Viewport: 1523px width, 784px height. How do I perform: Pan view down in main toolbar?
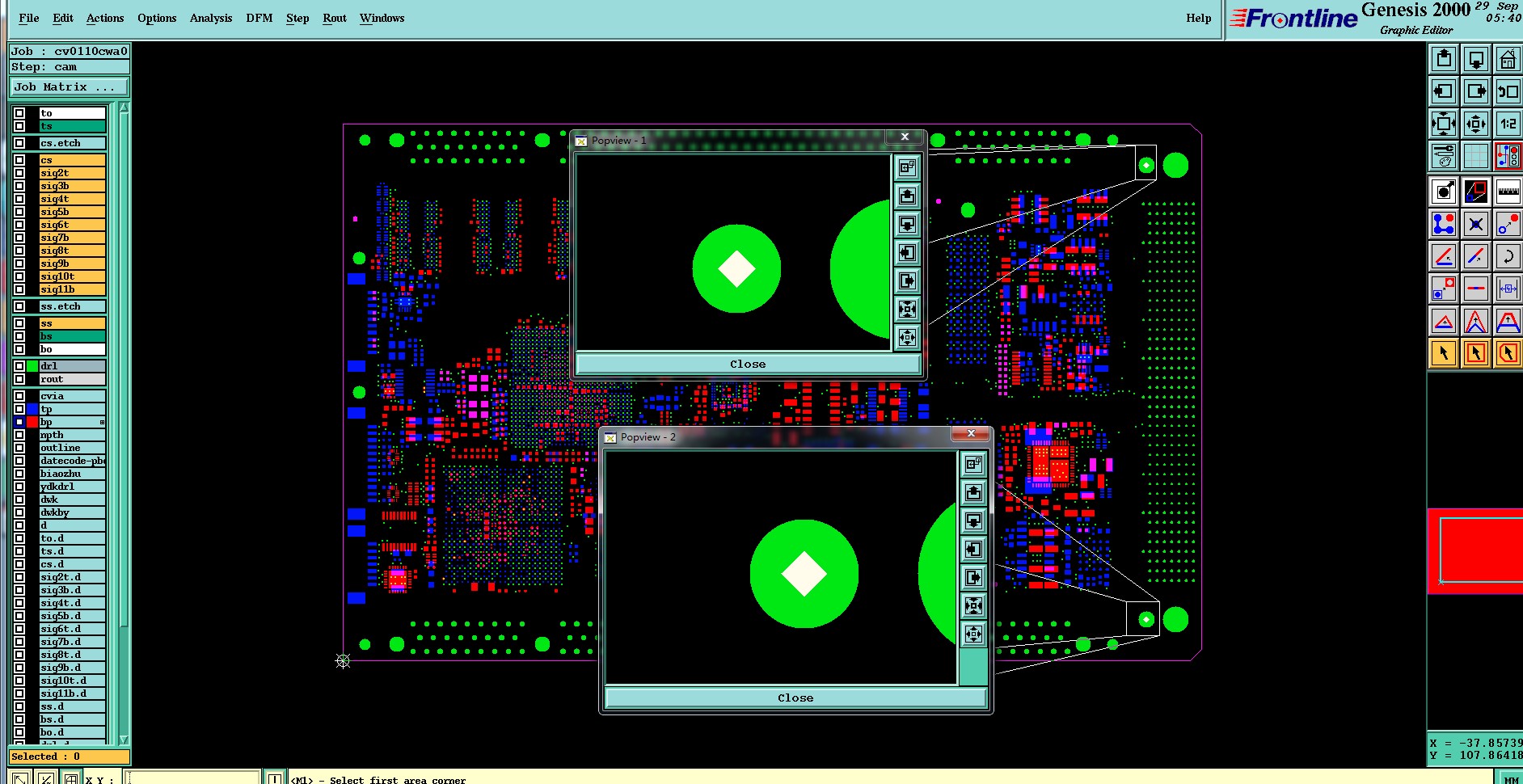pyautogui.click(x=1476, y=59)
